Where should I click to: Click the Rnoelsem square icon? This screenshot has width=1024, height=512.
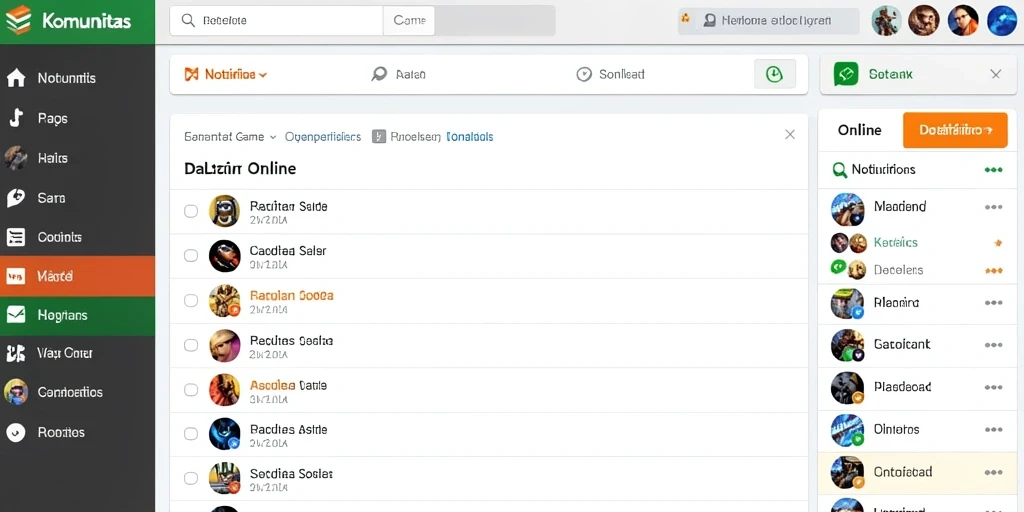point(378,136)
